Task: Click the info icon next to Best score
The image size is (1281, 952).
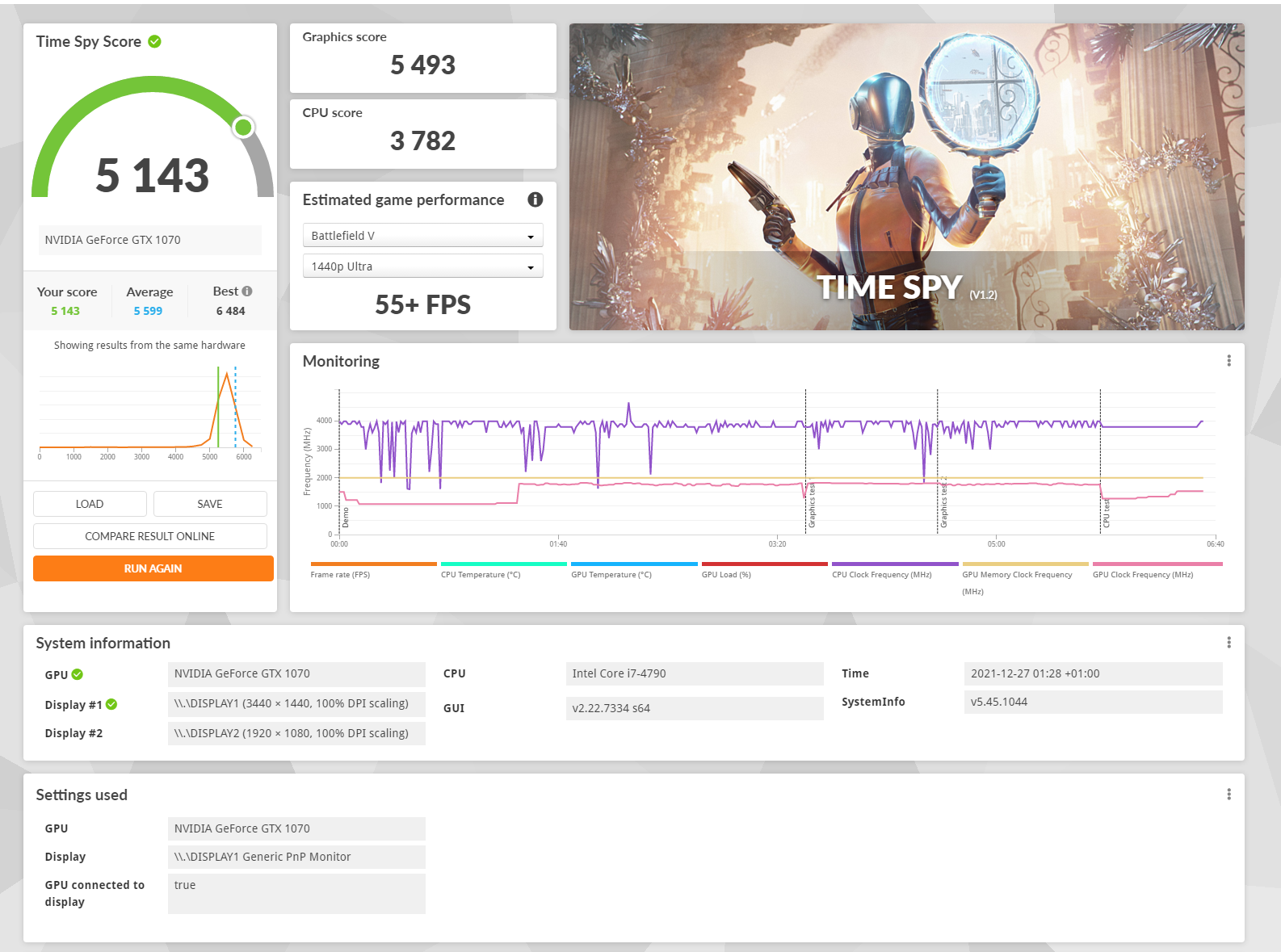Action: tap(247, 291)
